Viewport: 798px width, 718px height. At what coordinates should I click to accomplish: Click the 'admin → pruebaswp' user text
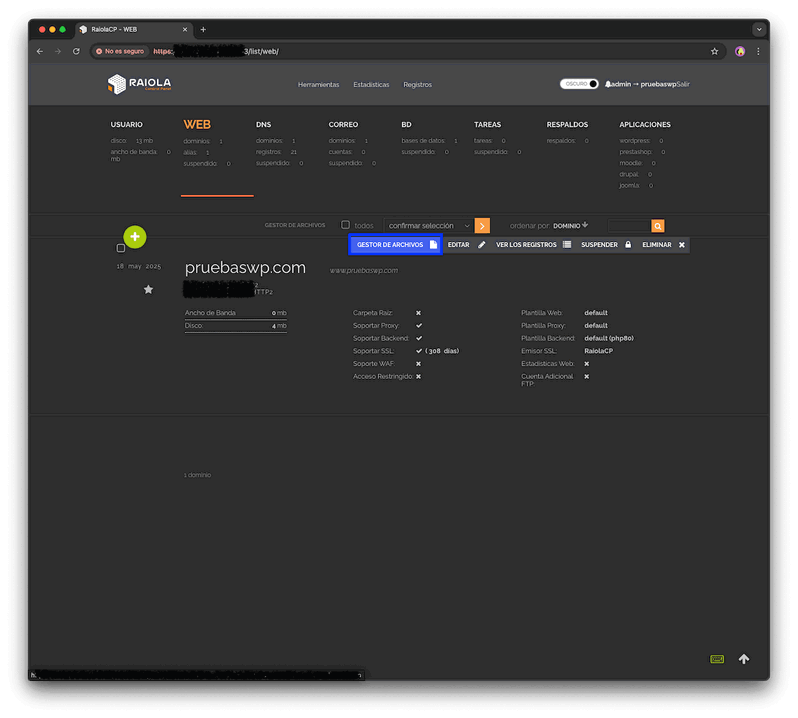pos(644,84)
